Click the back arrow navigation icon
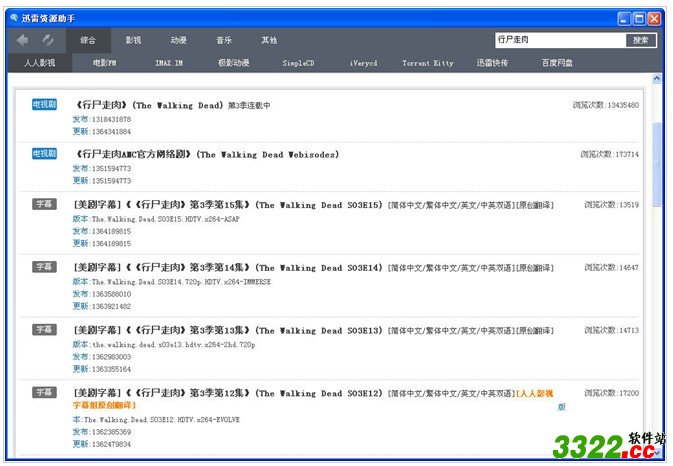Image resolution: width=673 pixels, height=466 pixels. click(22, 40)
